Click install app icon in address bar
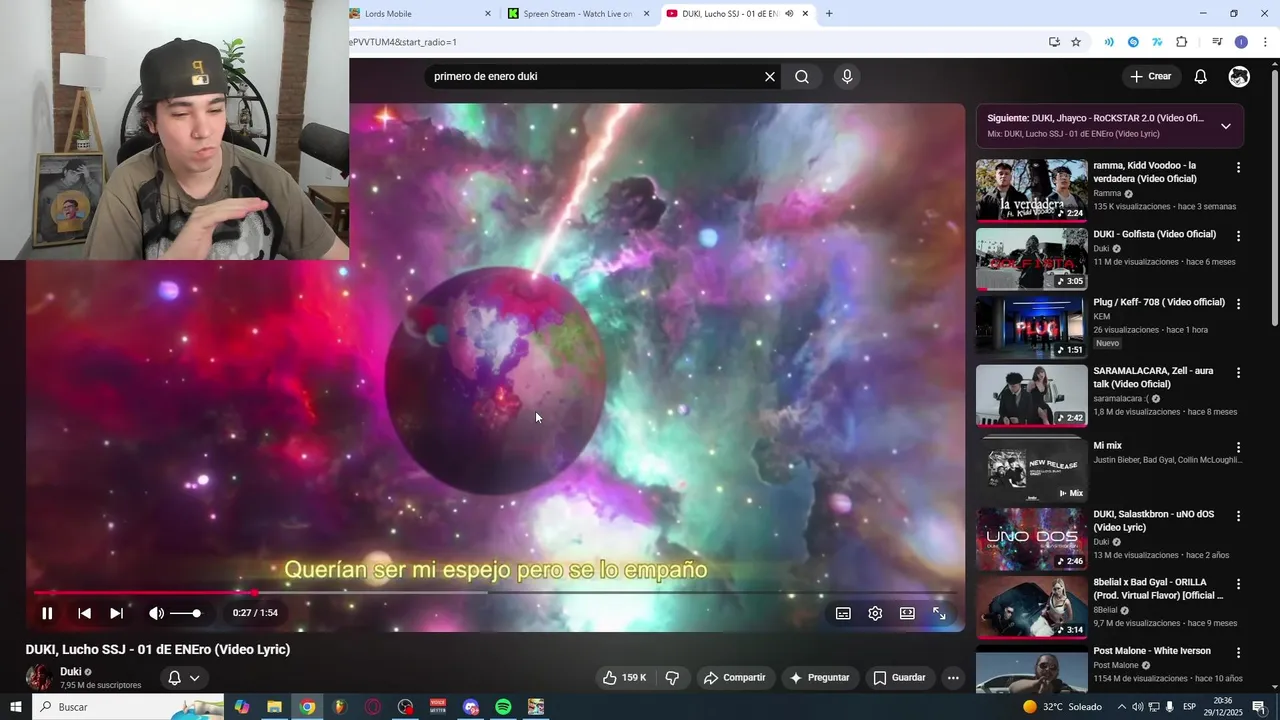The width and height of the screenshot is (1280, 720). [1054, 42]
